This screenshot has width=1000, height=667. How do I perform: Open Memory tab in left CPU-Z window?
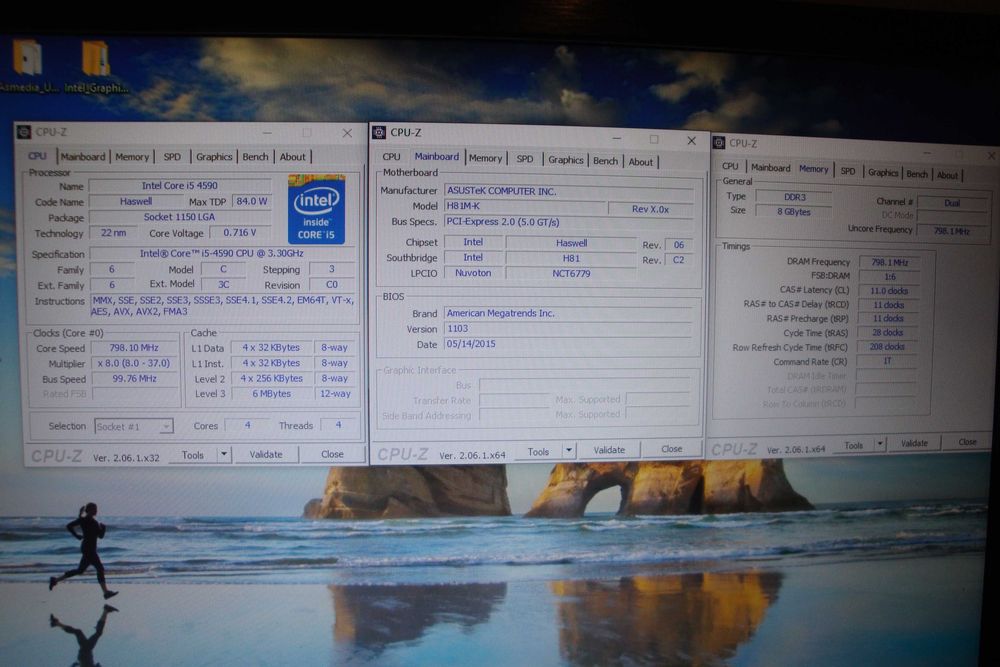pyautogui.click(x=132, y=156)
